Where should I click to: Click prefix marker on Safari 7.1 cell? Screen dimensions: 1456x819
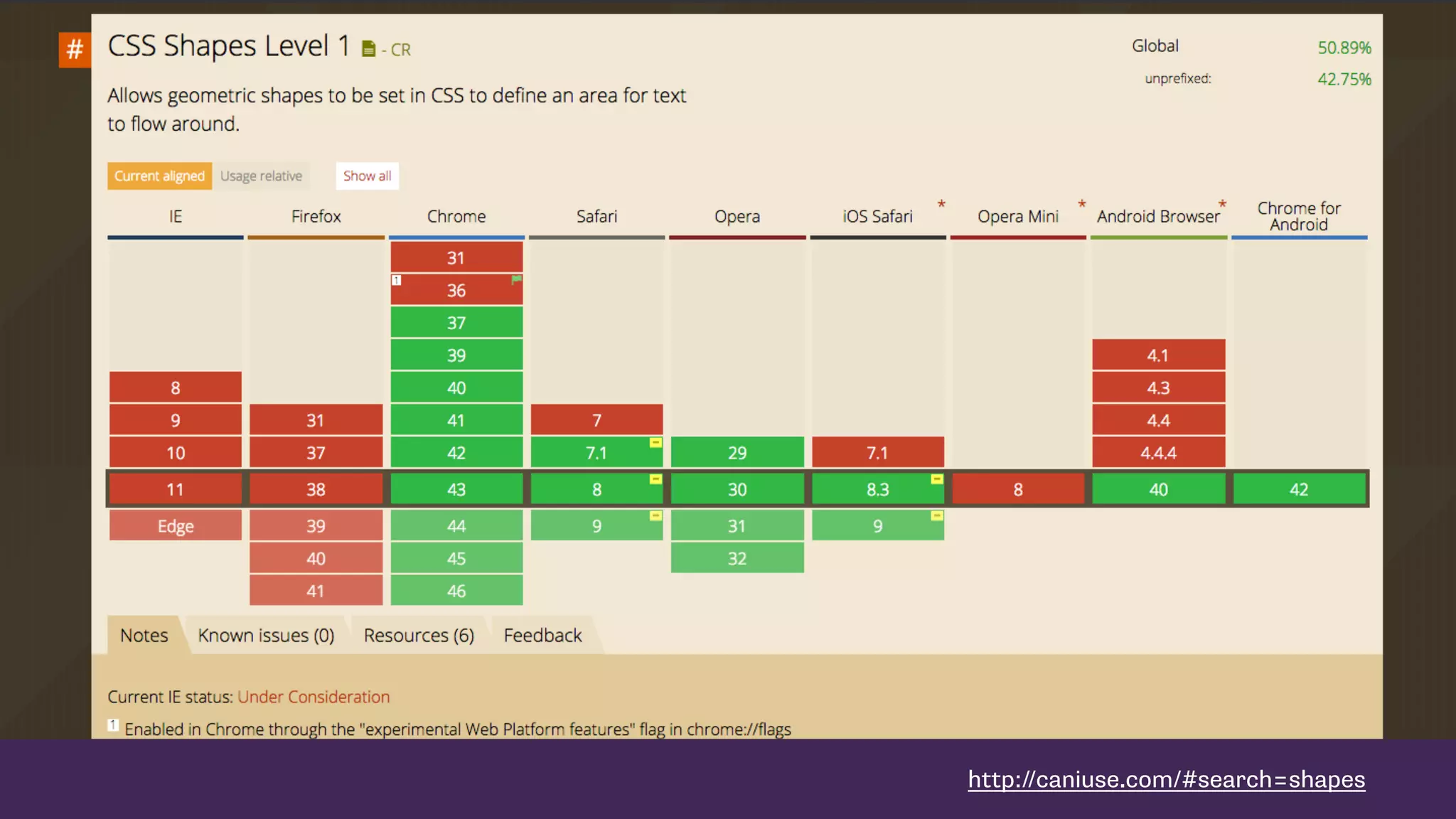(655, 443)
